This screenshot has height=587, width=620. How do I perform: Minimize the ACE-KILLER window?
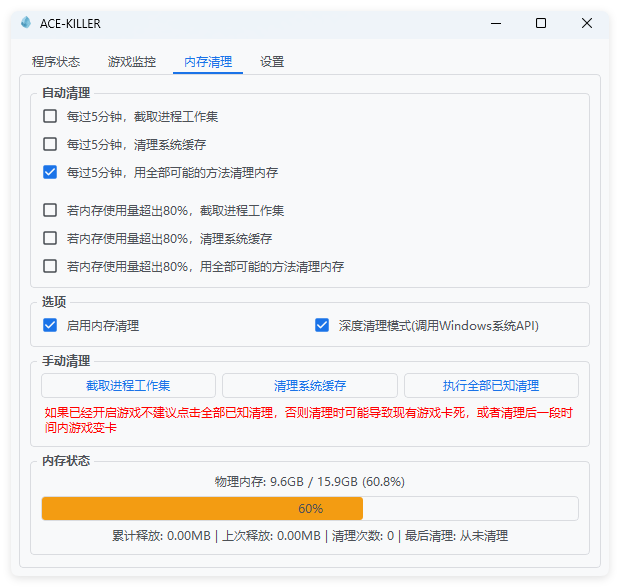coord(495,23)
